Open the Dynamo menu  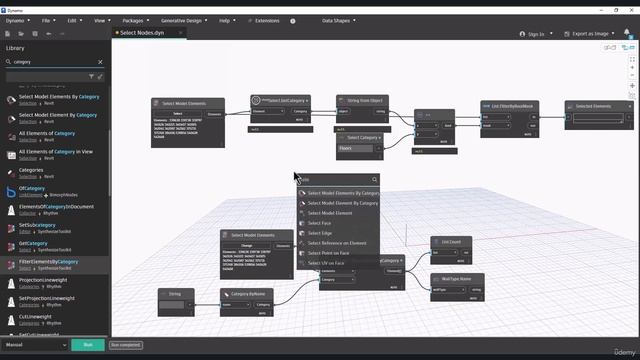(17, 20)
